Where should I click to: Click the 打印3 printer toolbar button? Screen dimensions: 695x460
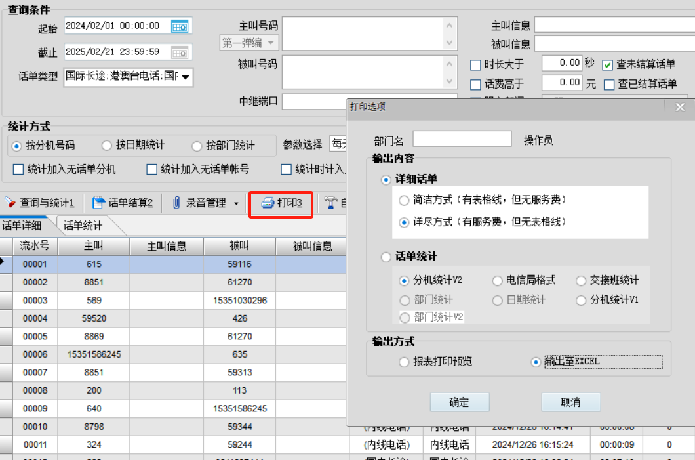coord(281,203)
